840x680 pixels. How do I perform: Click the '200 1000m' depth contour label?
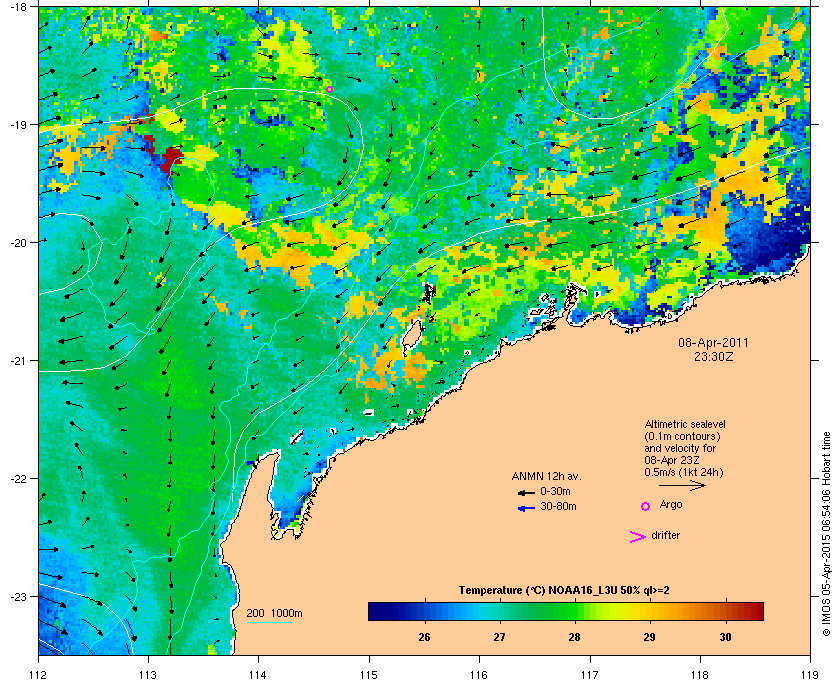coord(274,614)
